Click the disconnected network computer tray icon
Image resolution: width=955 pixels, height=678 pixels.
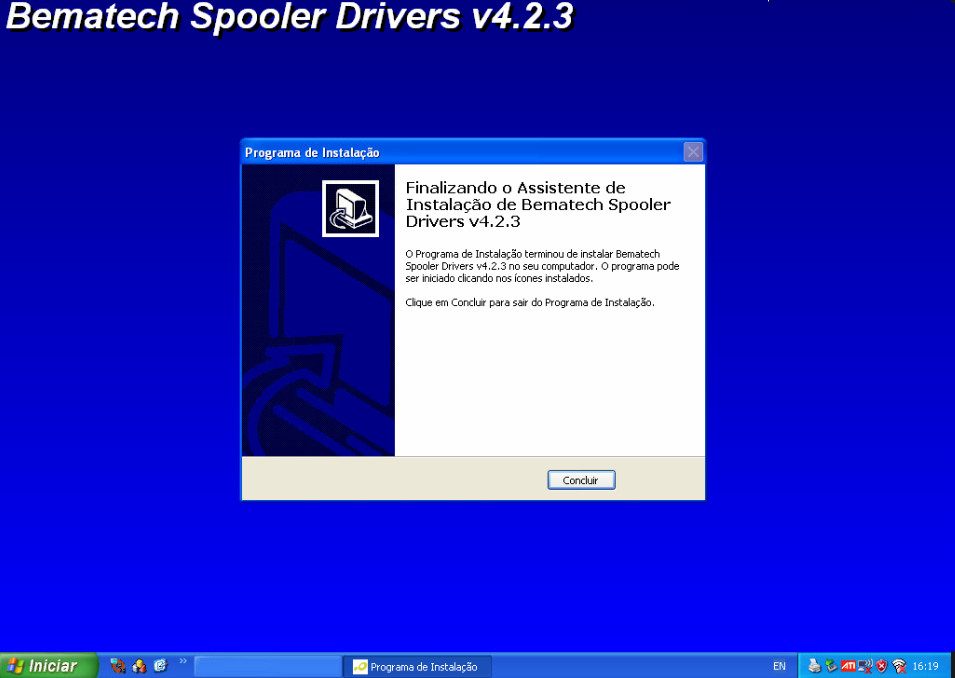[865, 666]
